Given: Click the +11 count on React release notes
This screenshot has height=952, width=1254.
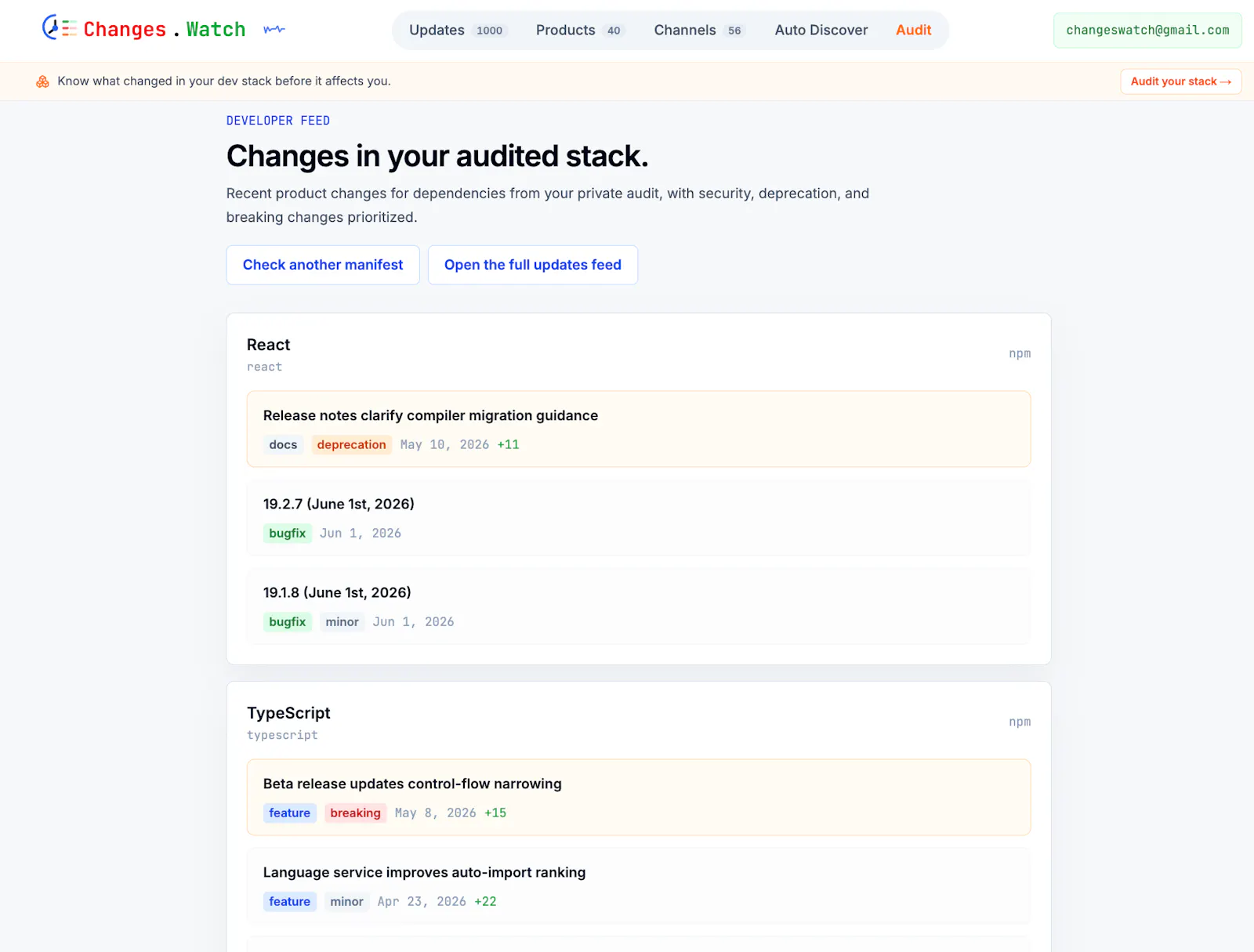Looking at the screenshot, I should [x=508, y=445].
